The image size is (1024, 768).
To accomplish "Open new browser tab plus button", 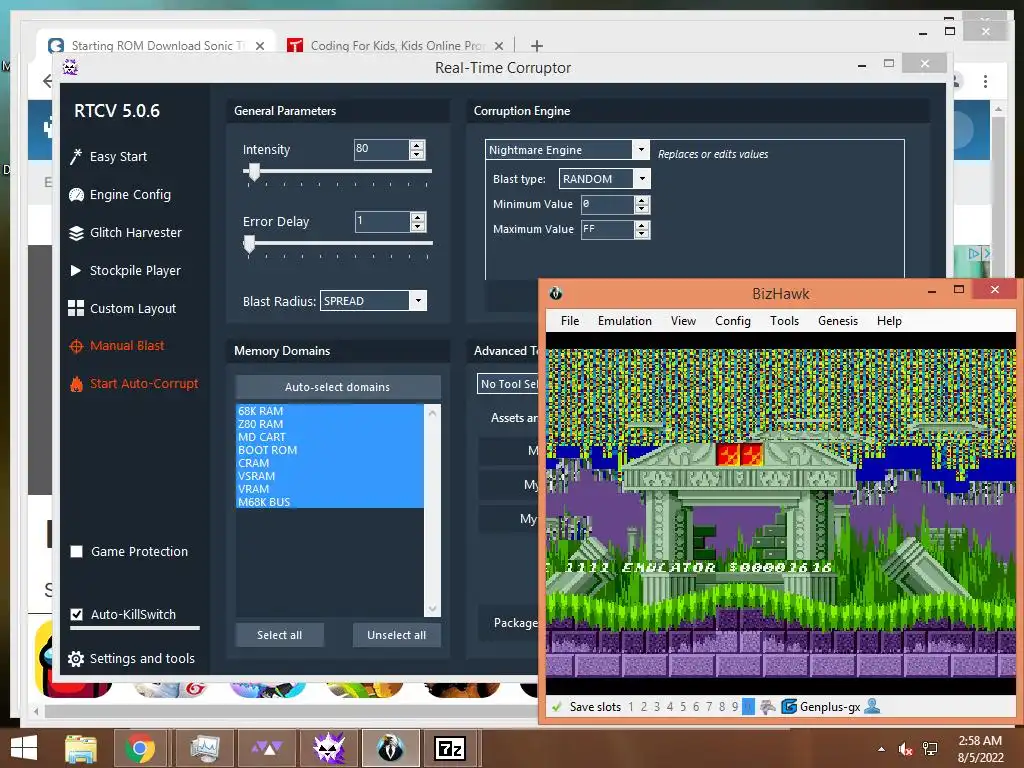I will tap(537, 46).
